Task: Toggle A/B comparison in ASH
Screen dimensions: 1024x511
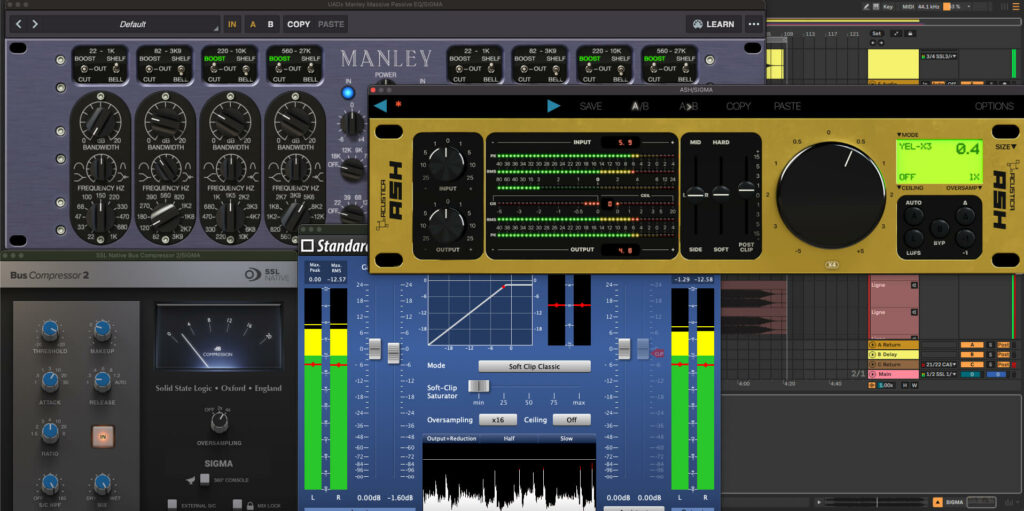Action: [640, 106]
